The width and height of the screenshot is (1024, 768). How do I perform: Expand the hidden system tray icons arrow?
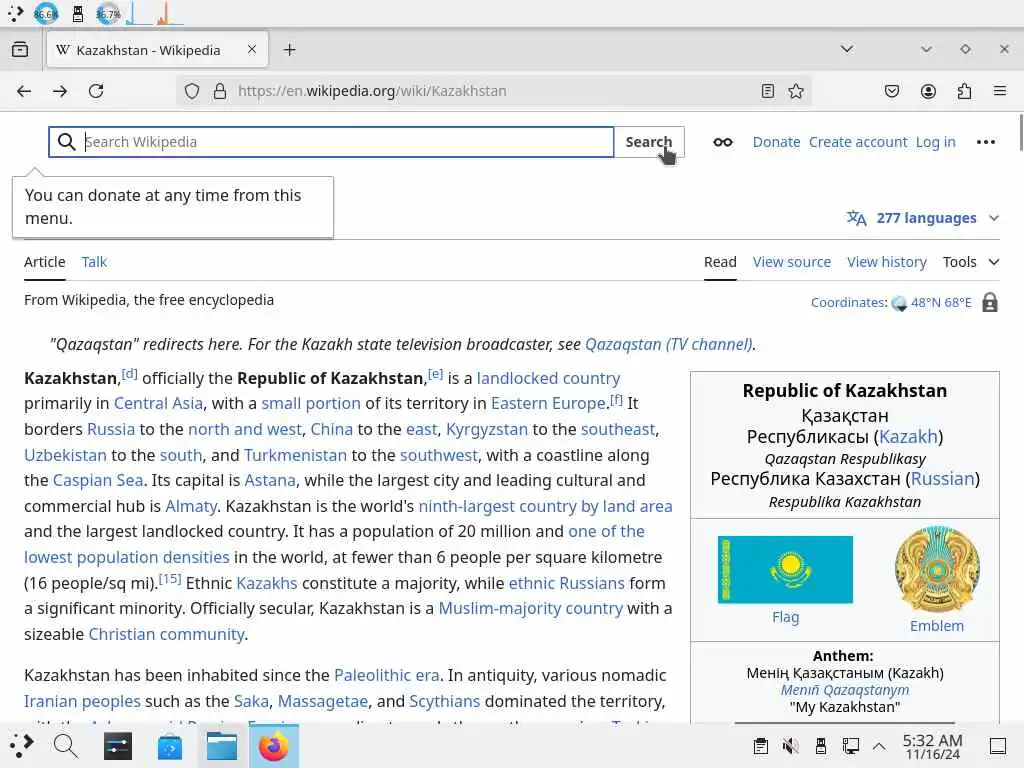pos(879,746)
